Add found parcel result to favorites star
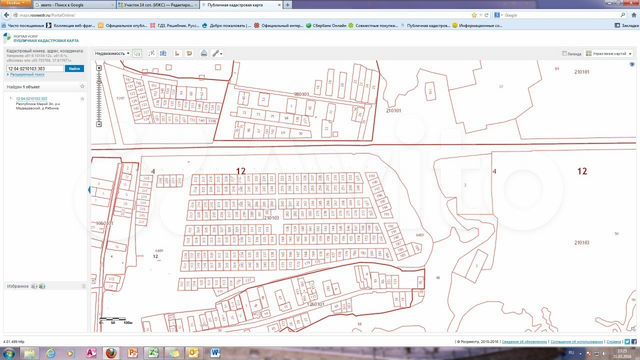The height and width of the screenshot is (360, 640). coord(82,99)
